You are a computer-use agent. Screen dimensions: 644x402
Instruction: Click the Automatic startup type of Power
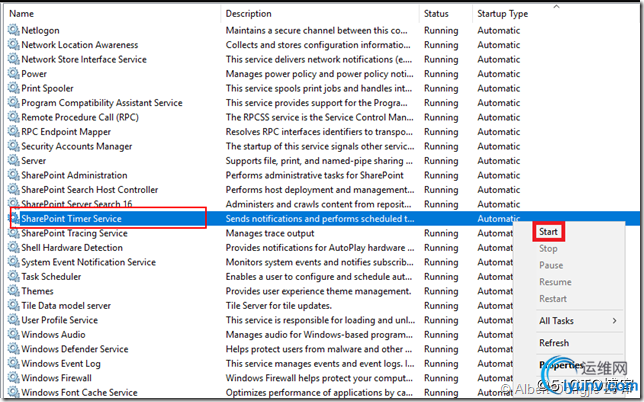499,74
